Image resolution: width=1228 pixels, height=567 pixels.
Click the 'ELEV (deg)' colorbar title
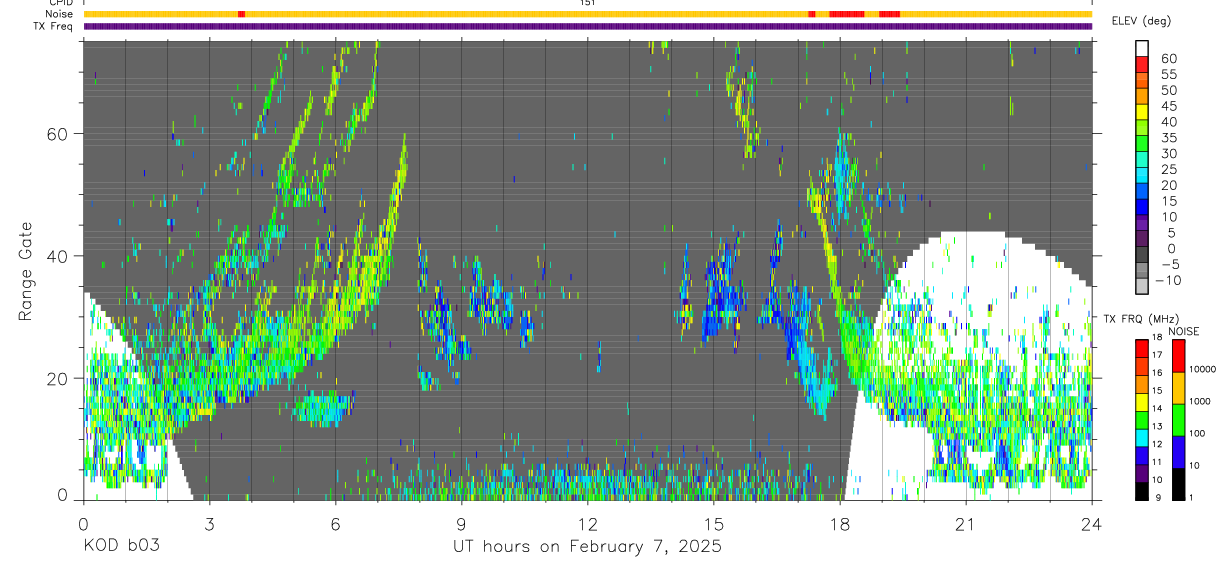pos(1141,21)
